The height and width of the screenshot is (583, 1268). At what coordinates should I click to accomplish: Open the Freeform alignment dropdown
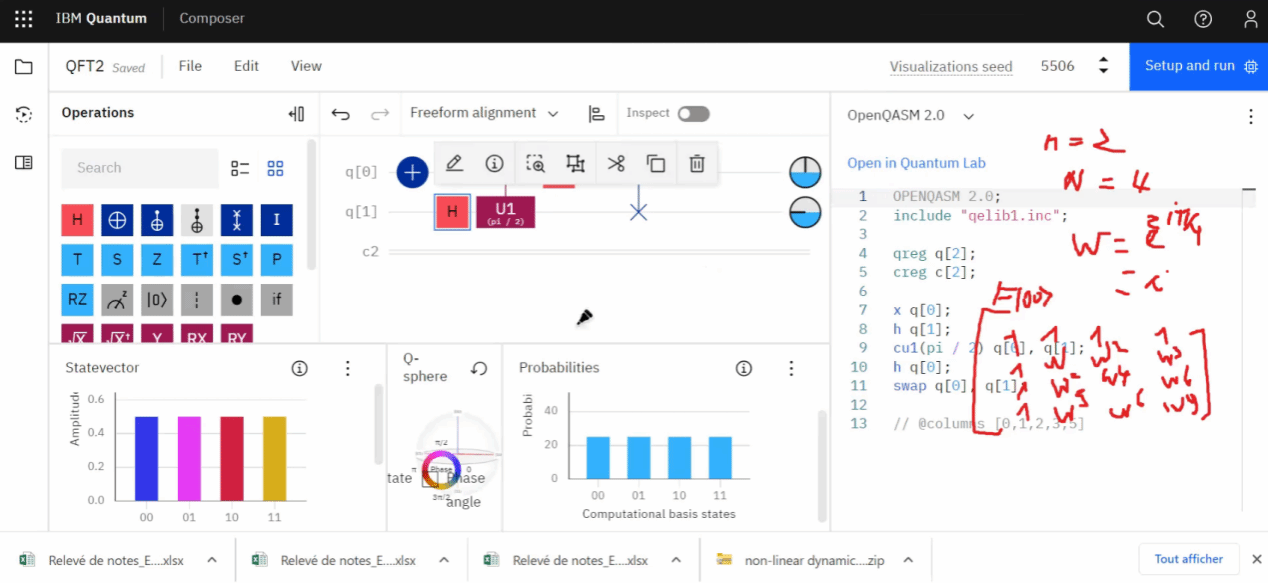484,114
